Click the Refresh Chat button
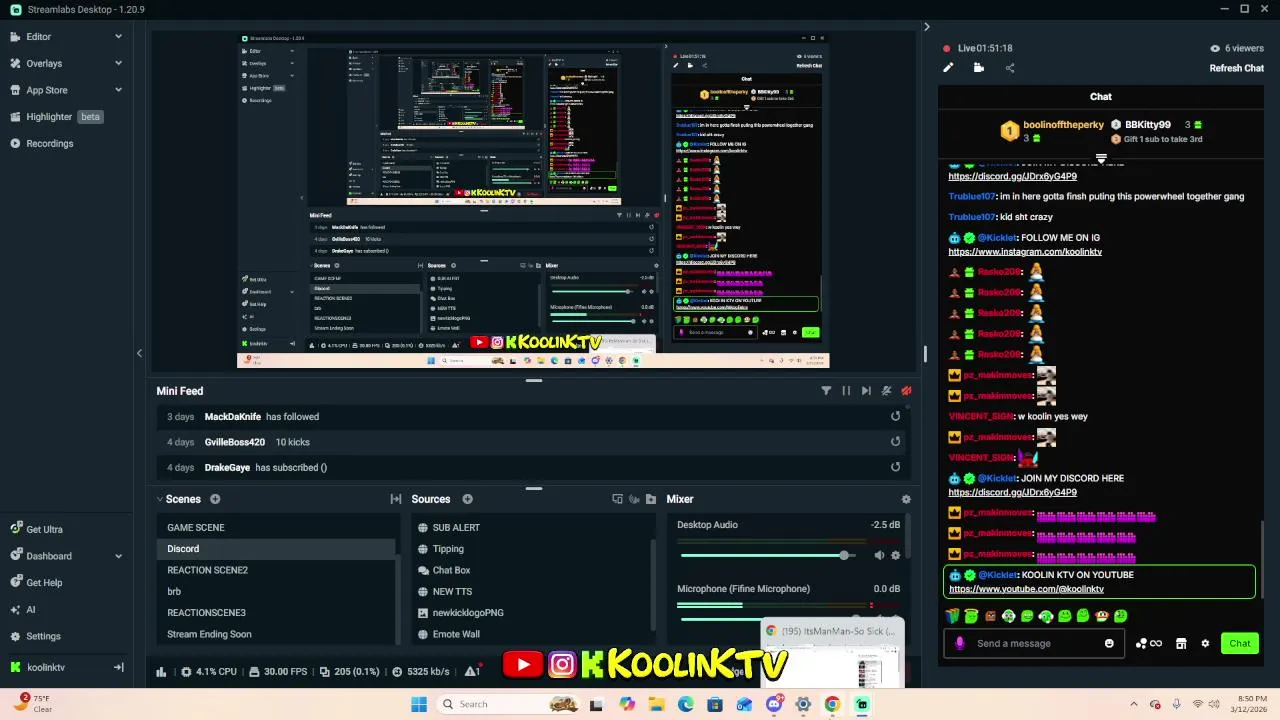Viewport: 1280px width, 720px height. pos(1237,68)
